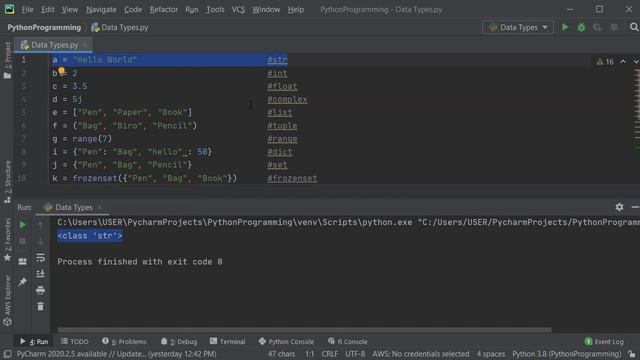This screenshot has width=640, height=360.
Task: Click the PyCharm 2020.2.5 available update message
Action: [x=116, y=354]
